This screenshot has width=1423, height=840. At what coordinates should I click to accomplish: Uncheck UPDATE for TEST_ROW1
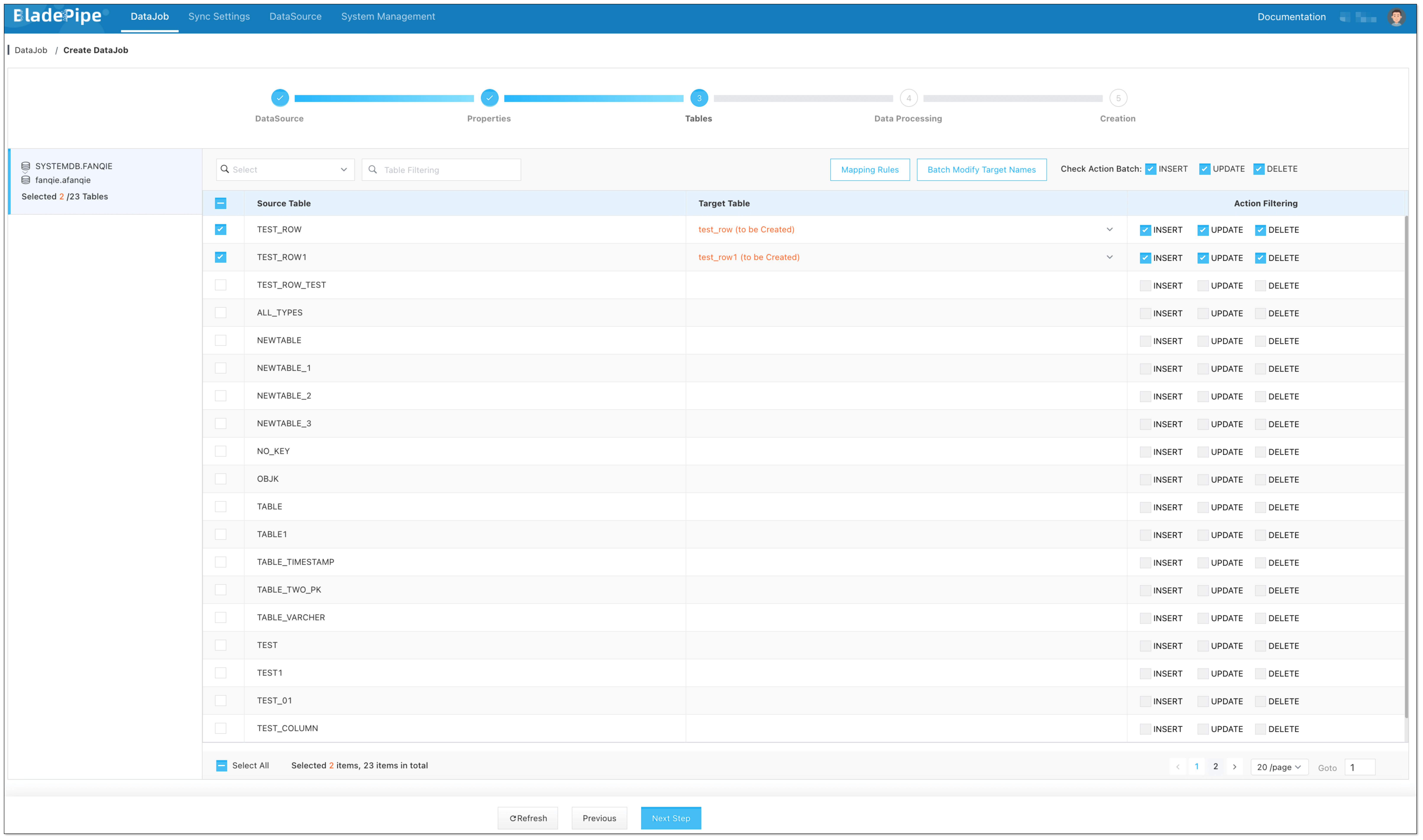click(x=1203, y=258)
